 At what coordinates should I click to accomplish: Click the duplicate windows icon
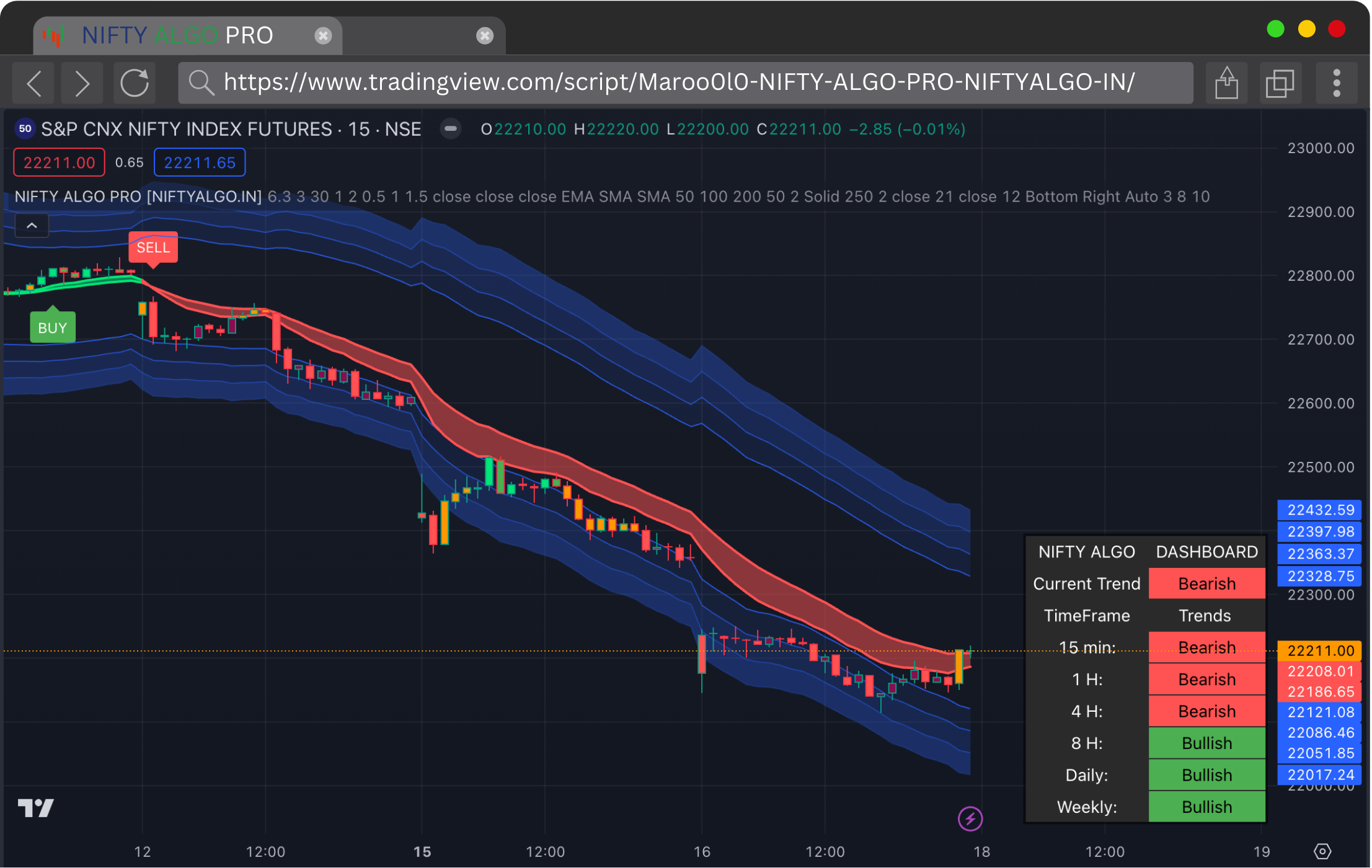tap(1280, 82)
